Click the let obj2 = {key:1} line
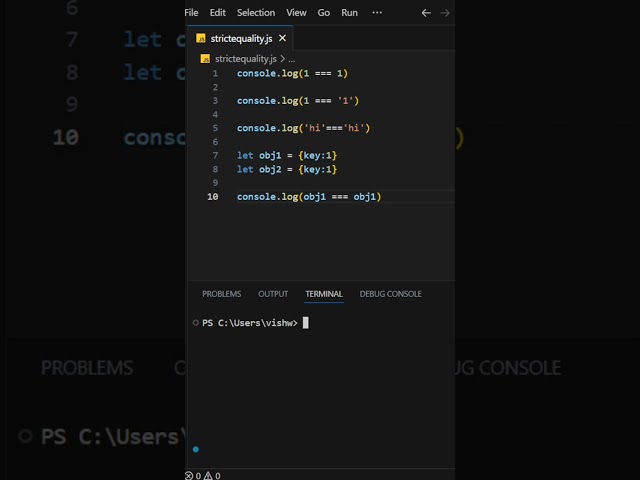 tap(287, 169)
